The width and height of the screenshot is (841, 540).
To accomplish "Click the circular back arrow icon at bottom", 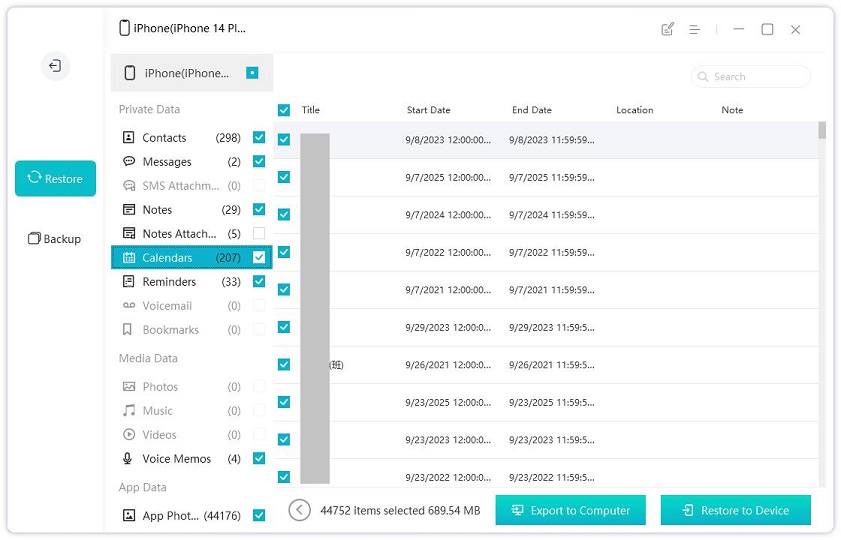I will click(299, 510).
